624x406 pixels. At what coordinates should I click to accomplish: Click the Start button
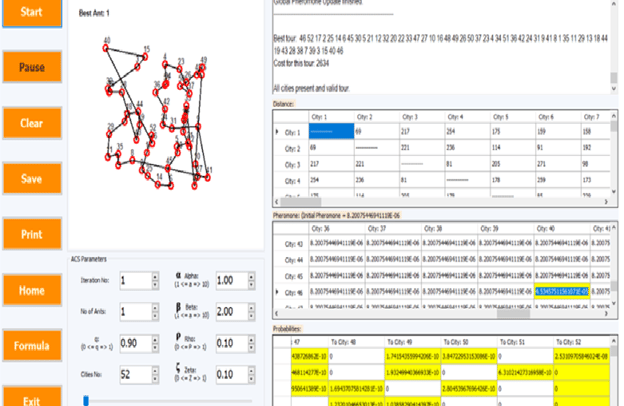[32, 13]
